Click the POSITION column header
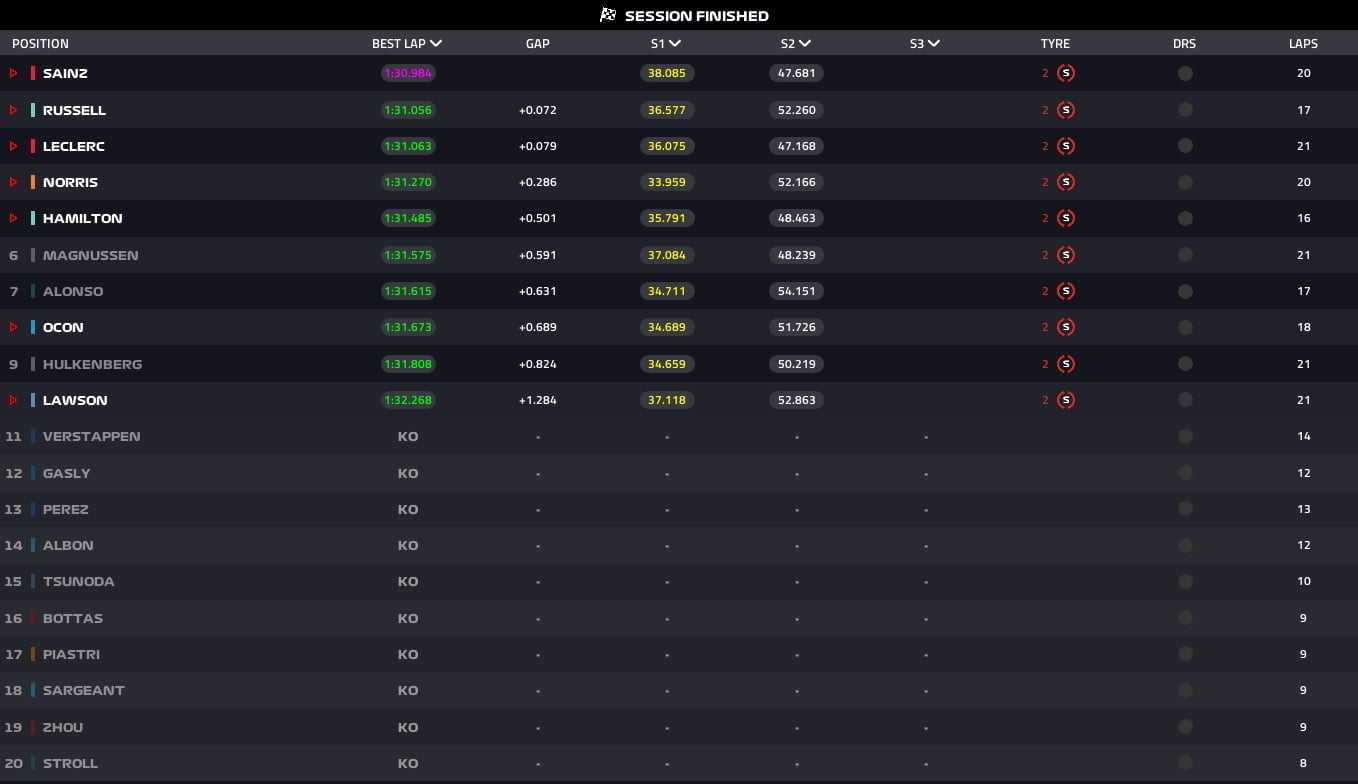Screen dimensions: 1358x784 (40, 44)
